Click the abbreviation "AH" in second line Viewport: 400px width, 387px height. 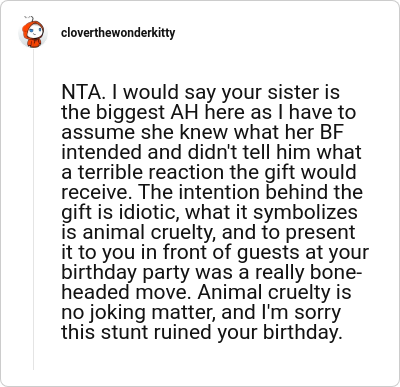184,112
